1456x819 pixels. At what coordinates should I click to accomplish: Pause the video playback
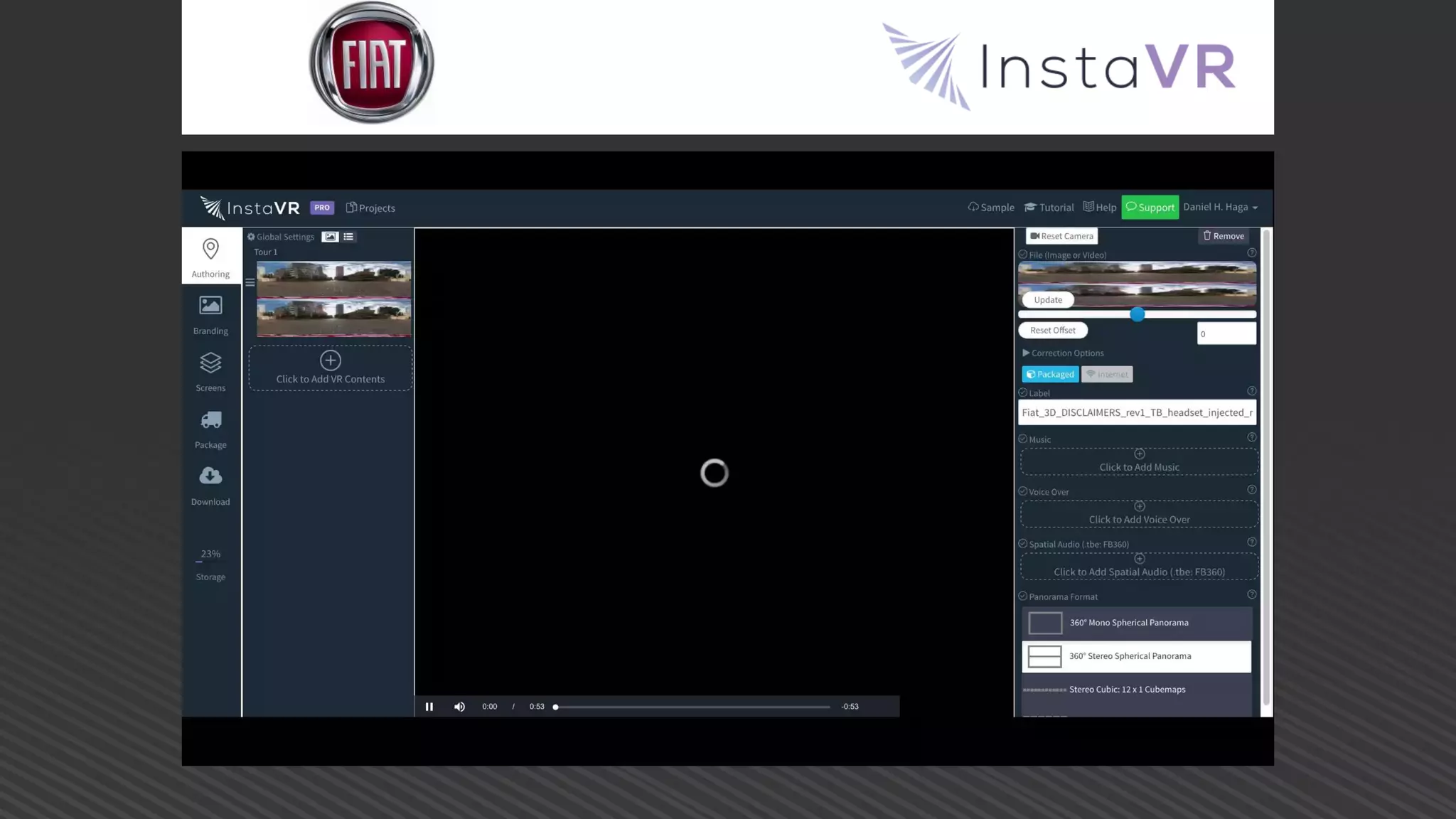pos(429,707)
